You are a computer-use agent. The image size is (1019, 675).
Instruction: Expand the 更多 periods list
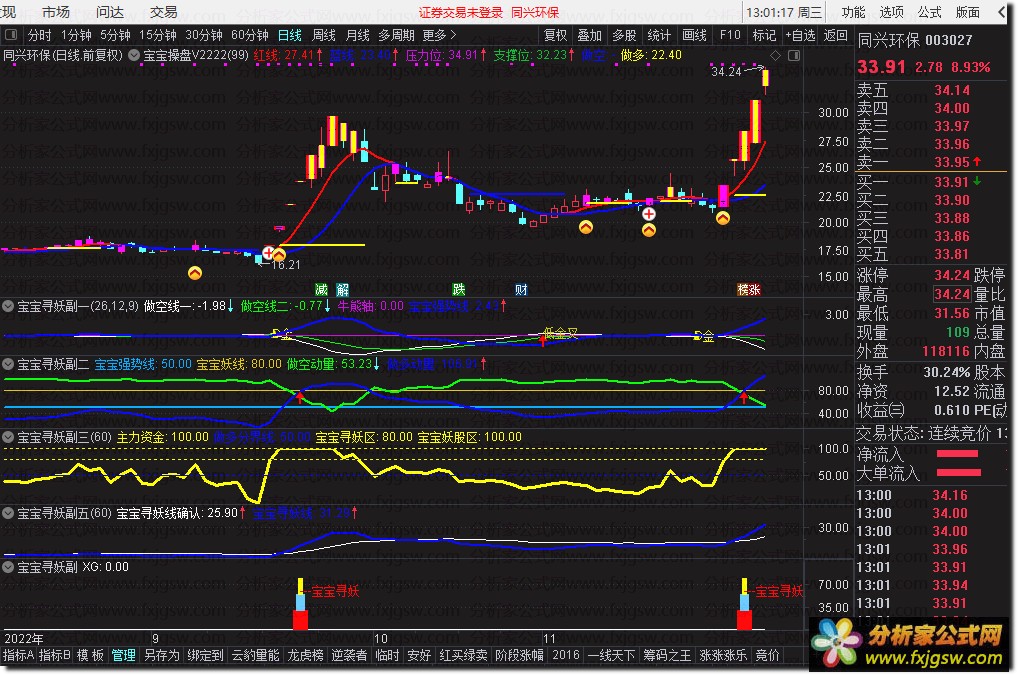click(x=439, y=35)
